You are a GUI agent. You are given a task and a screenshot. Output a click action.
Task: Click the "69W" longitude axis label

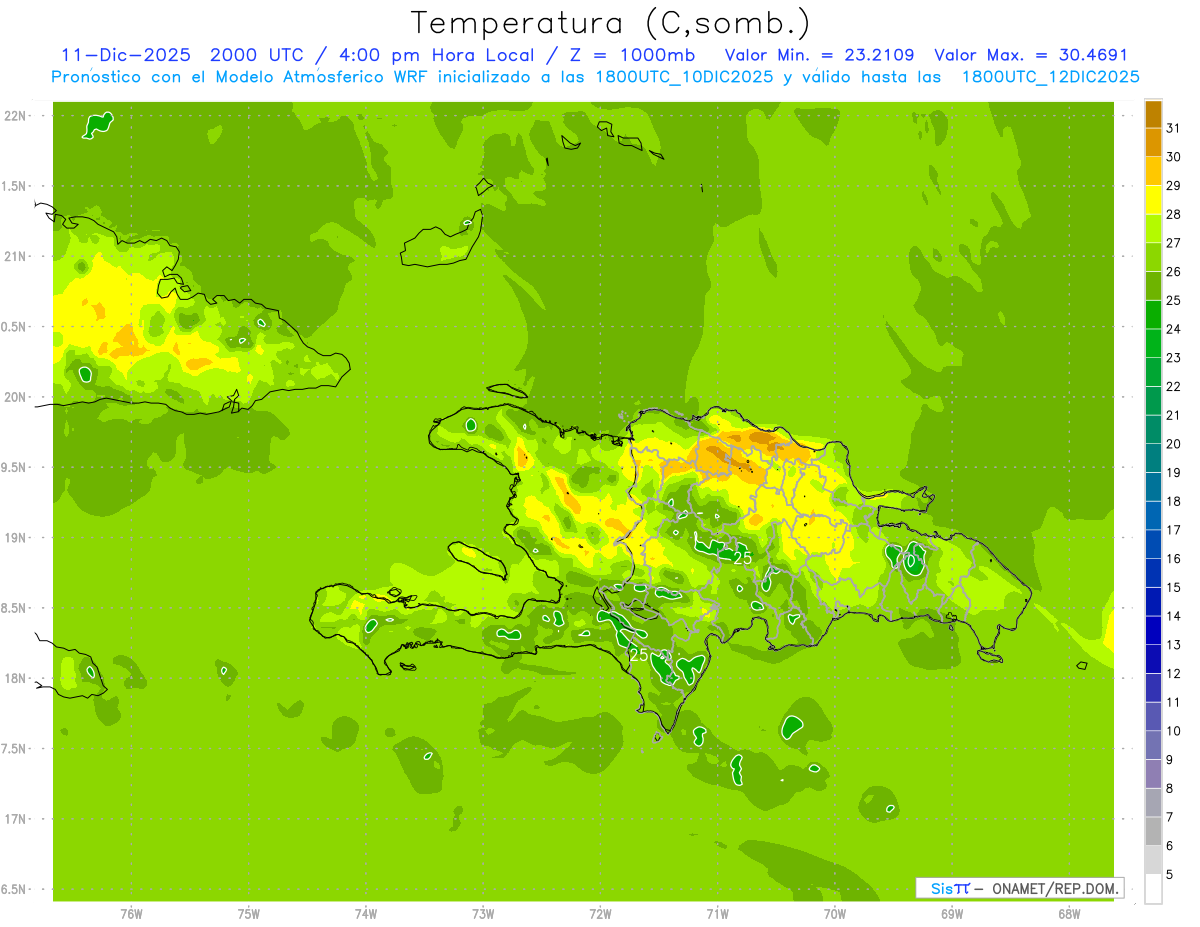tap(952, 914)
